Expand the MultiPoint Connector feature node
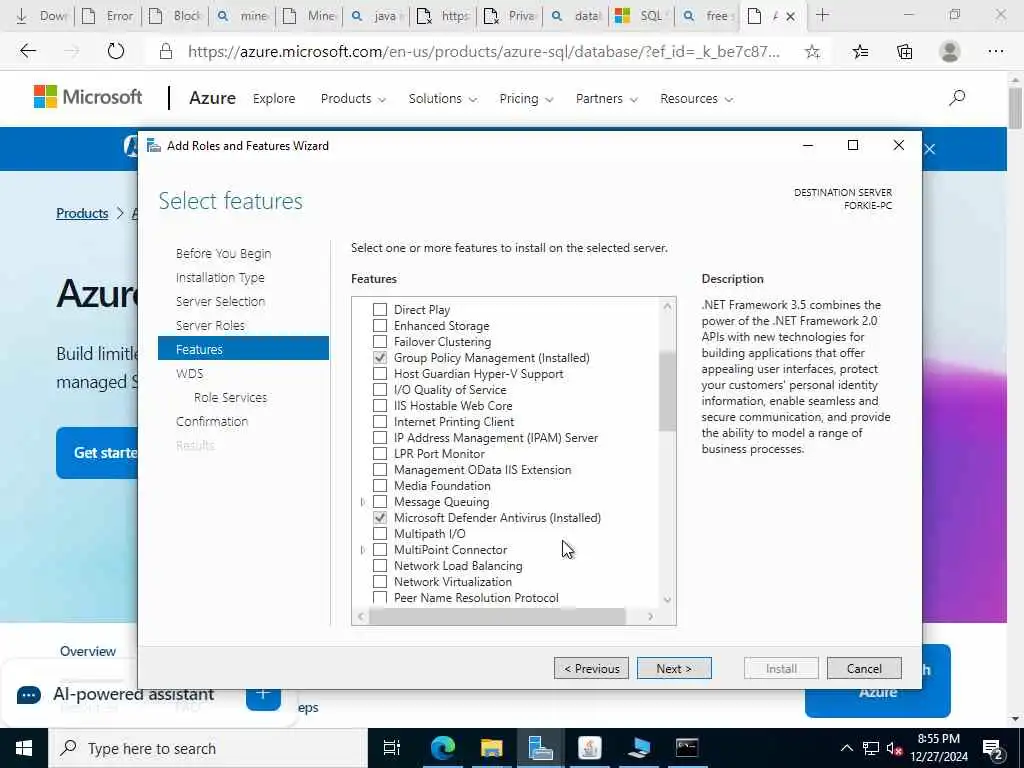Screen dimensions: 1024x768 (x=362, y=550)
